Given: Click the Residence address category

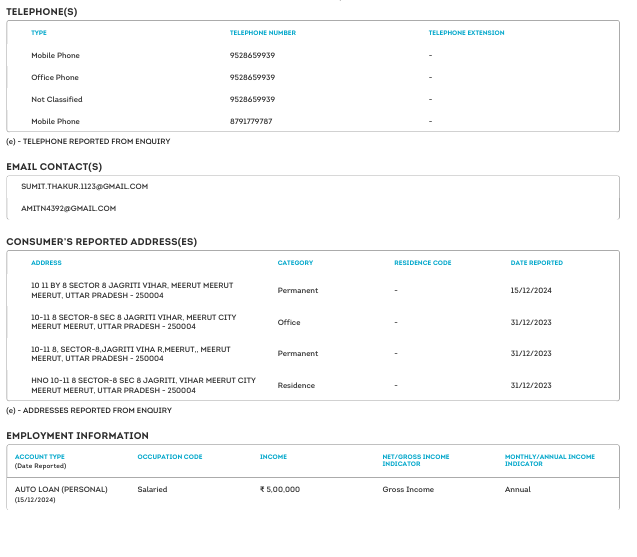Looking at the screenshot, I should coord(296,385).
